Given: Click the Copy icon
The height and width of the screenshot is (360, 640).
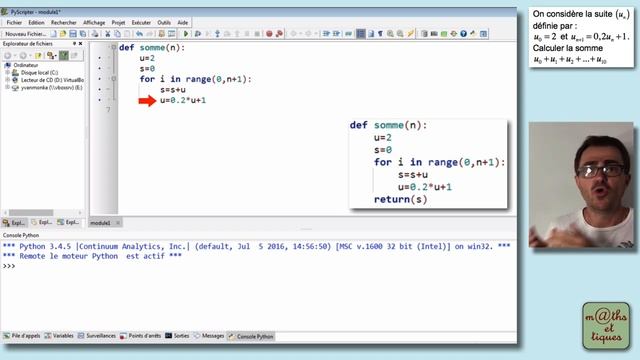Looking at the screenshot, I should 118,34.
